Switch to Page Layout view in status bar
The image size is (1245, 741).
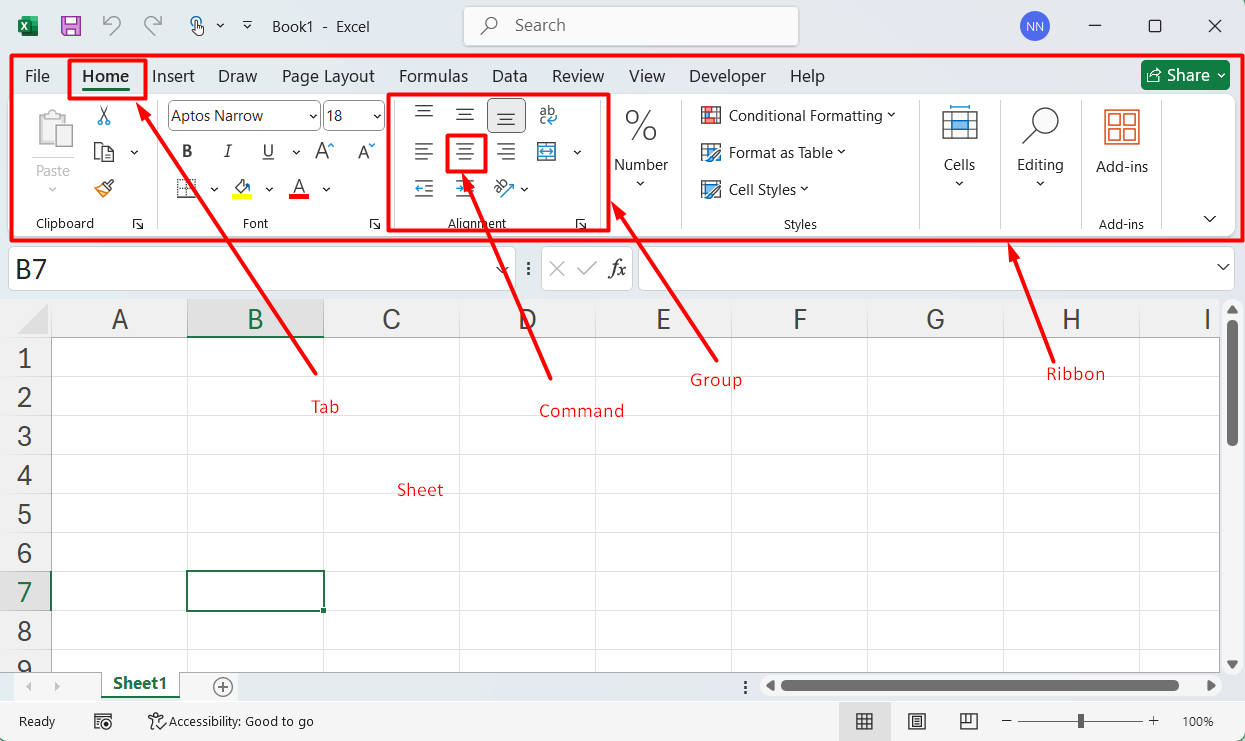point(917,721)
